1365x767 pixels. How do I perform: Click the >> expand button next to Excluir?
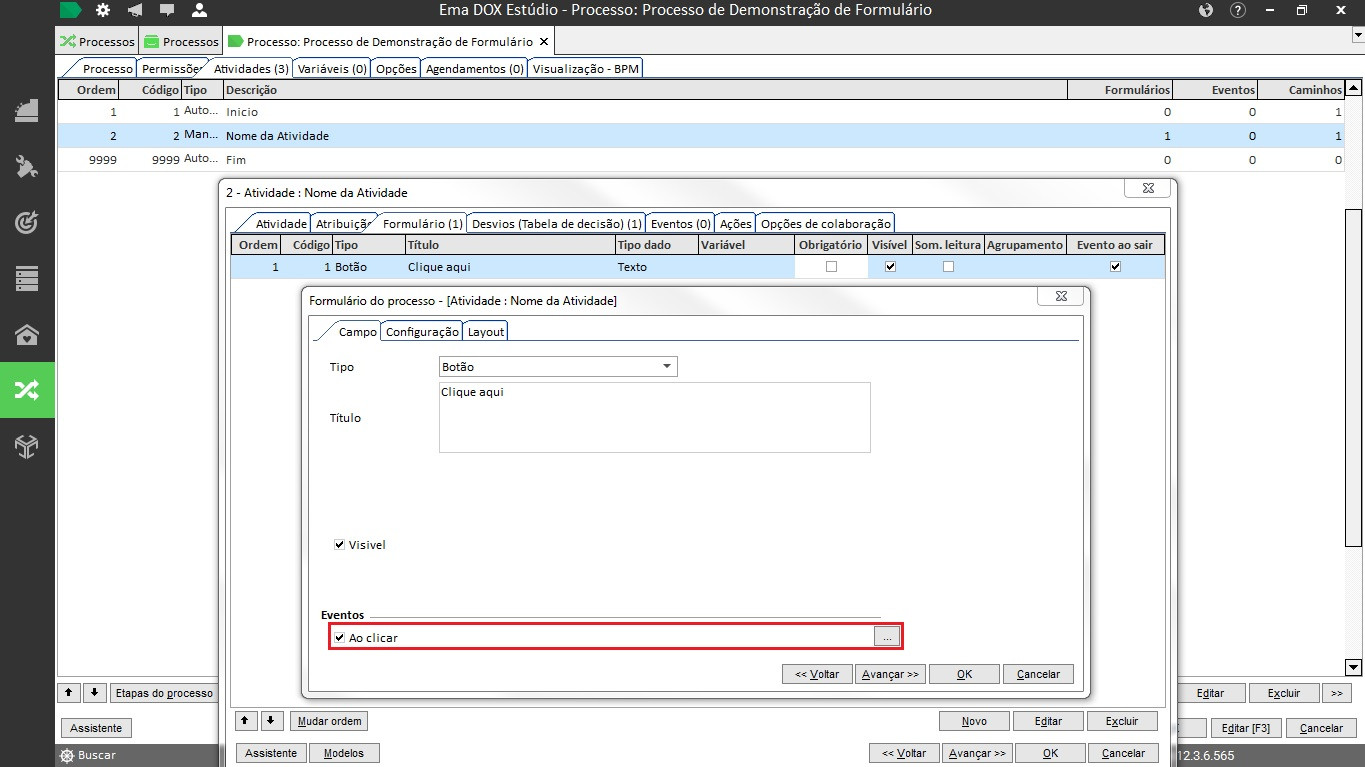coord(1336,692)
